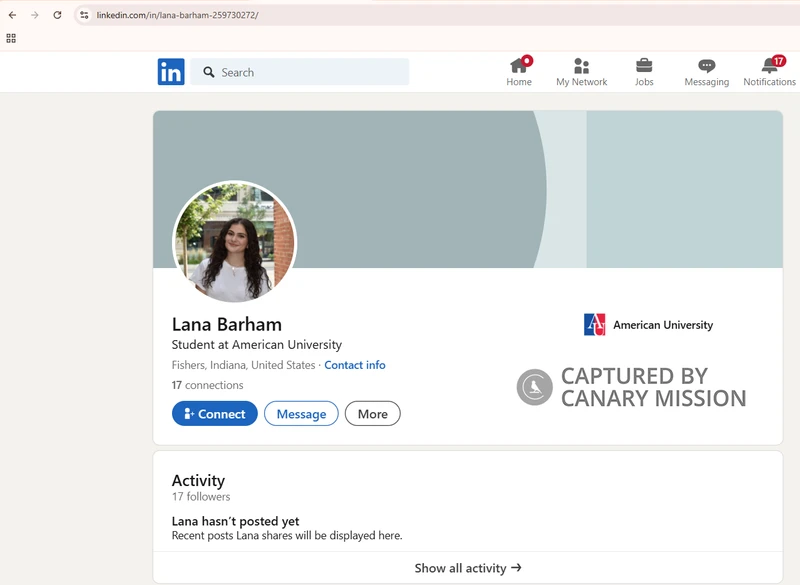Focus the LinkedIn Search field
This screenshot has width=800, height=585.
click(299, 72)
